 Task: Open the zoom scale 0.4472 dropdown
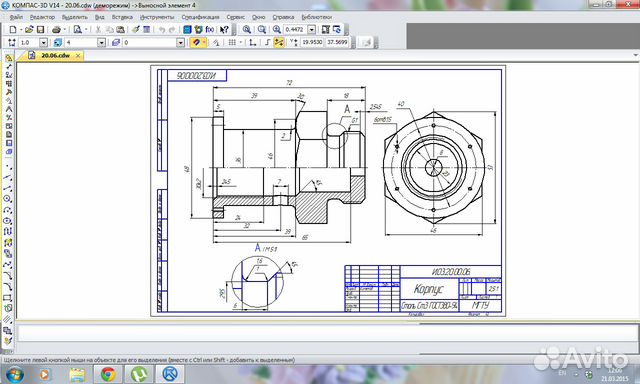click(x=311, y=29)
